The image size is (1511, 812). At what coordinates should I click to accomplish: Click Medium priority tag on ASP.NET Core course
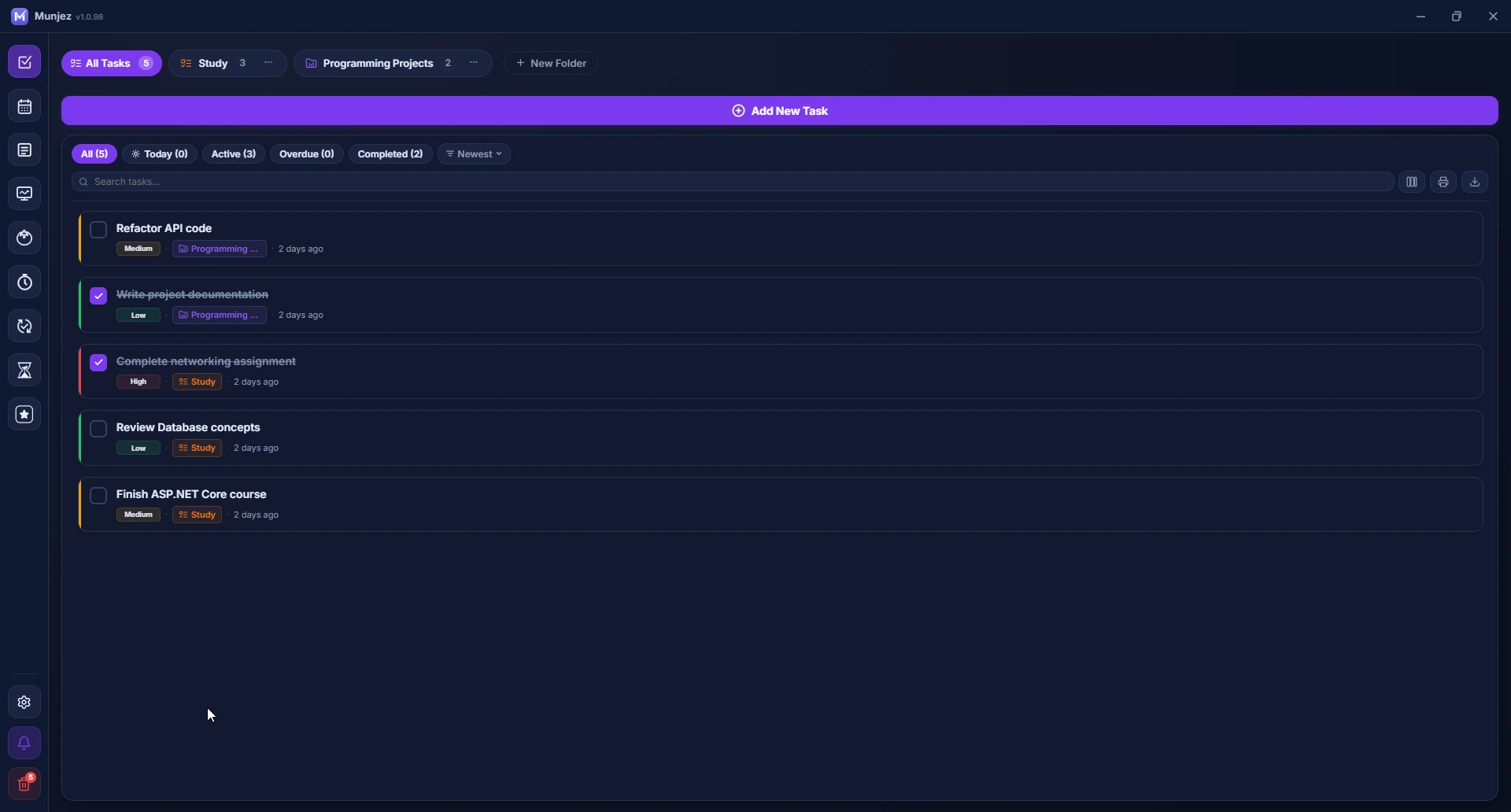coord(139,515)
